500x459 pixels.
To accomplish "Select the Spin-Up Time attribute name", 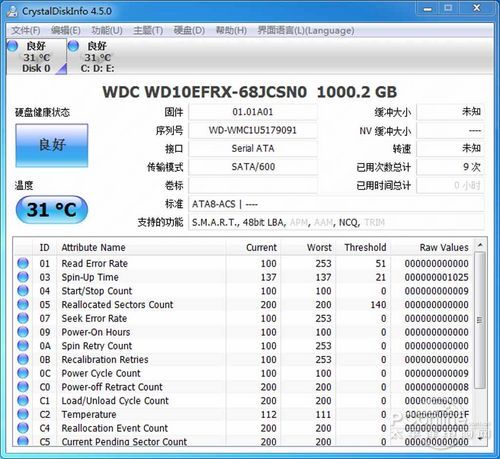I will [x=90, y=277].
